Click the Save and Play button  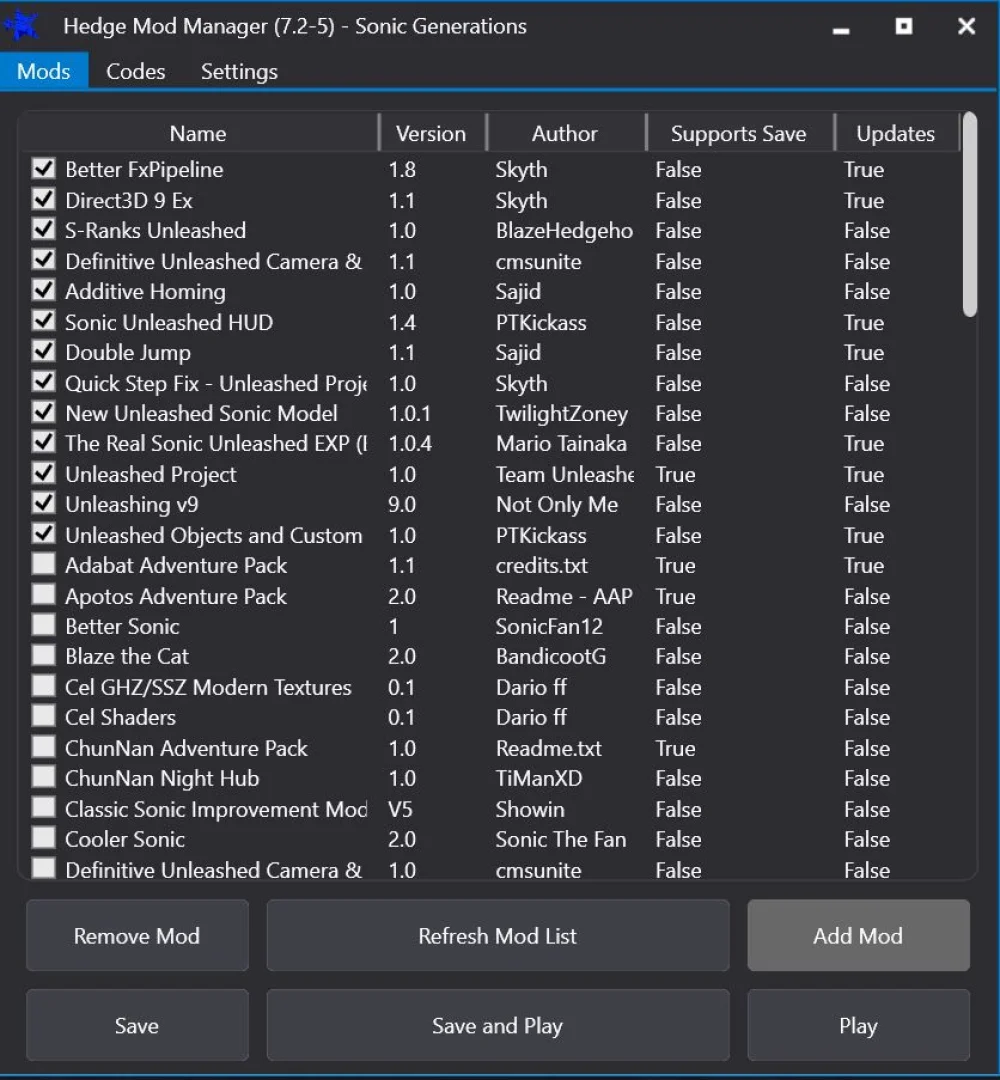[x=497, y=1025]
